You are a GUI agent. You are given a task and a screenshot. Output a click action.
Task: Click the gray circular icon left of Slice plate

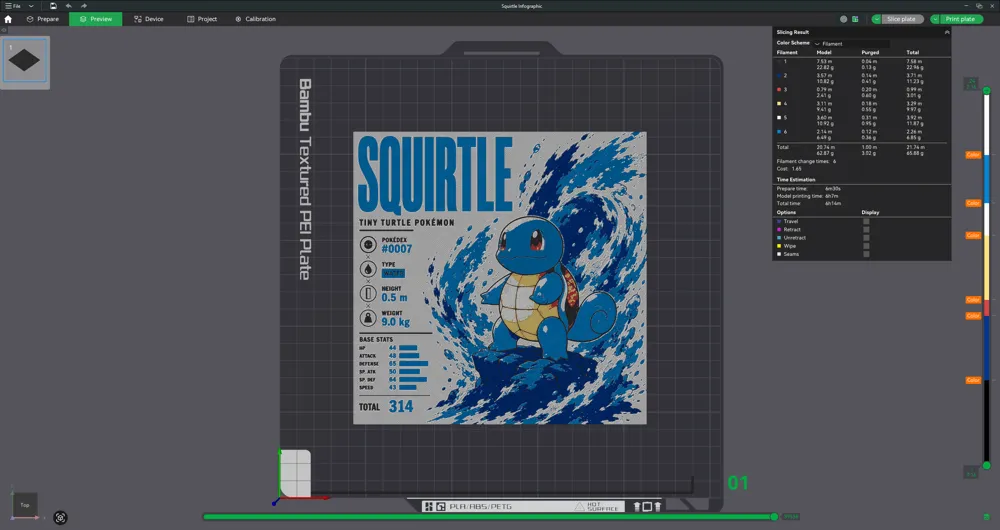click(844, 19)
